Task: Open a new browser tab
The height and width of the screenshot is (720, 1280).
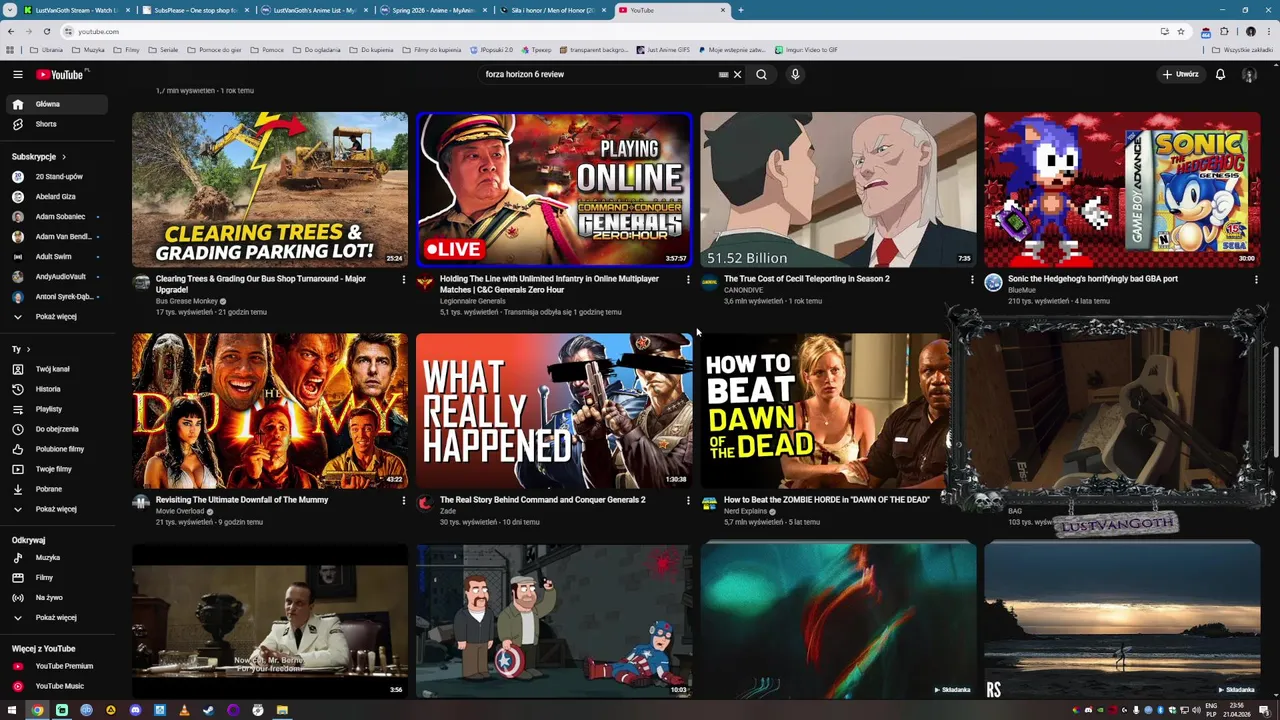Action: coord(740,10)
